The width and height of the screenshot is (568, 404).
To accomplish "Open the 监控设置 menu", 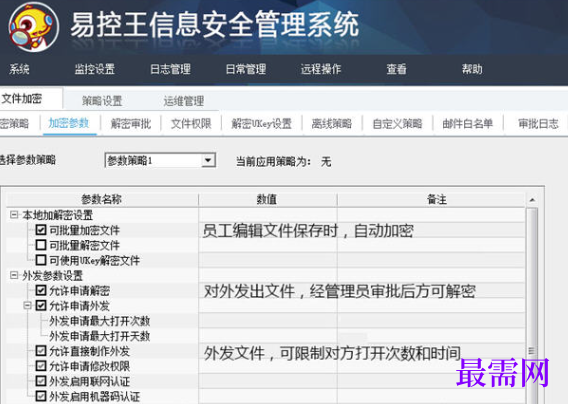I will [x=95, y=69].
